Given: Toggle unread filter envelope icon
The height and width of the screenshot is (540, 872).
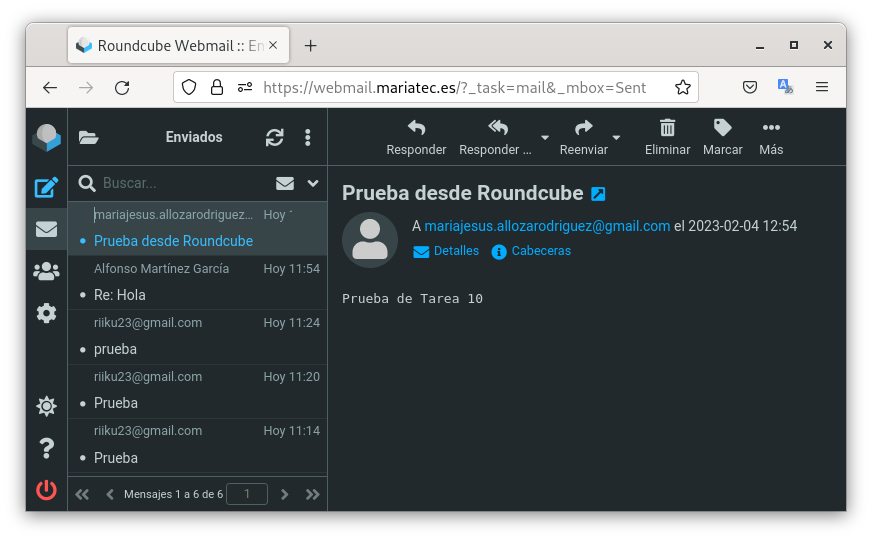Looking at the screenshot, I should (x=285, y=183).
